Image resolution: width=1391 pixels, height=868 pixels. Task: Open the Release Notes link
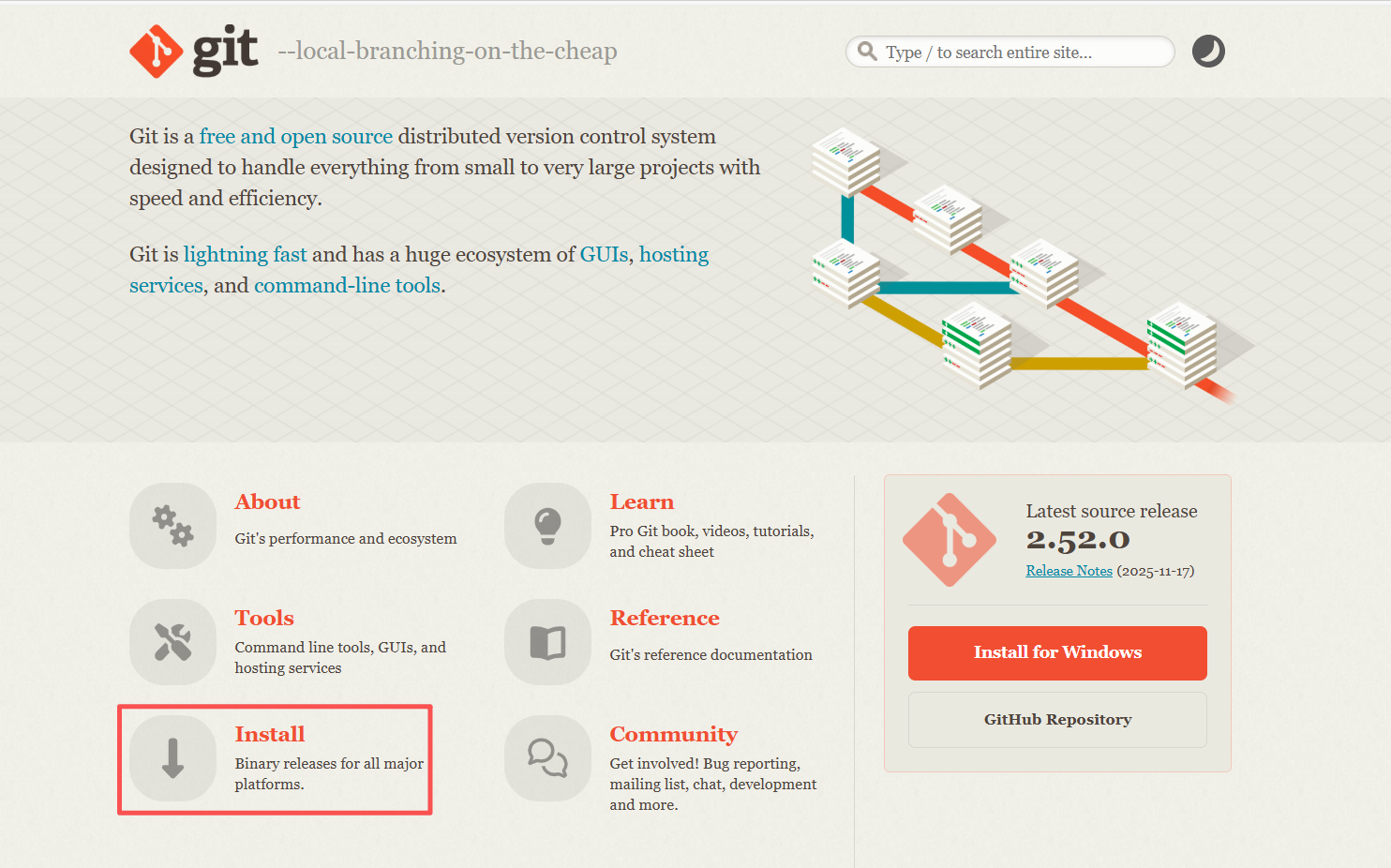point(1069,571)
